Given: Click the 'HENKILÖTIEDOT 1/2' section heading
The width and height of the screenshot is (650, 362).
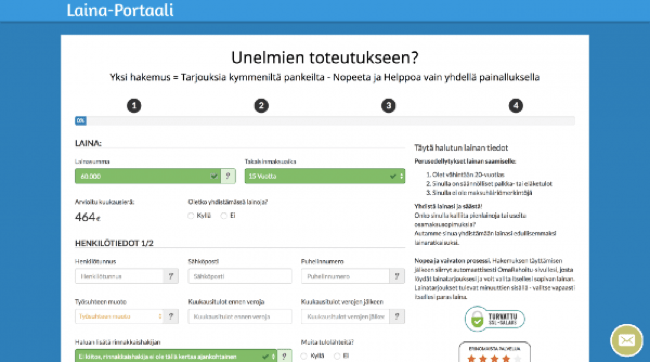Looking at the screenshot, I should point(114,243).
